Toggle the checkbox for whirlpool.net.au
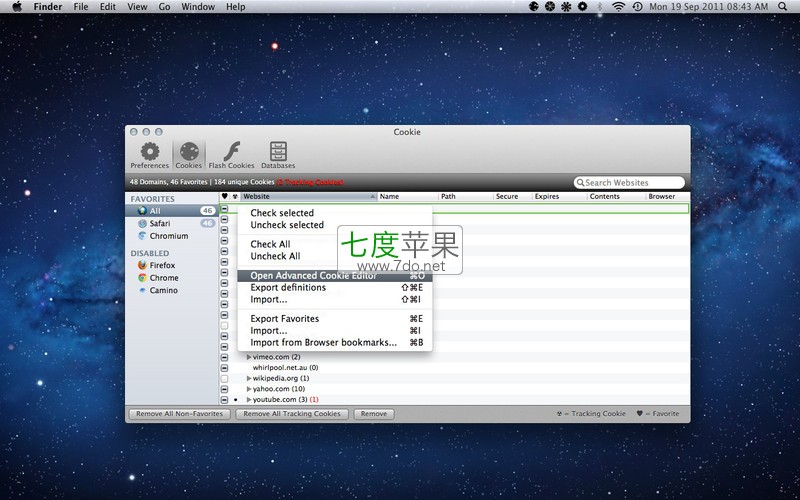The image size is (800, 500). point(224,368)
